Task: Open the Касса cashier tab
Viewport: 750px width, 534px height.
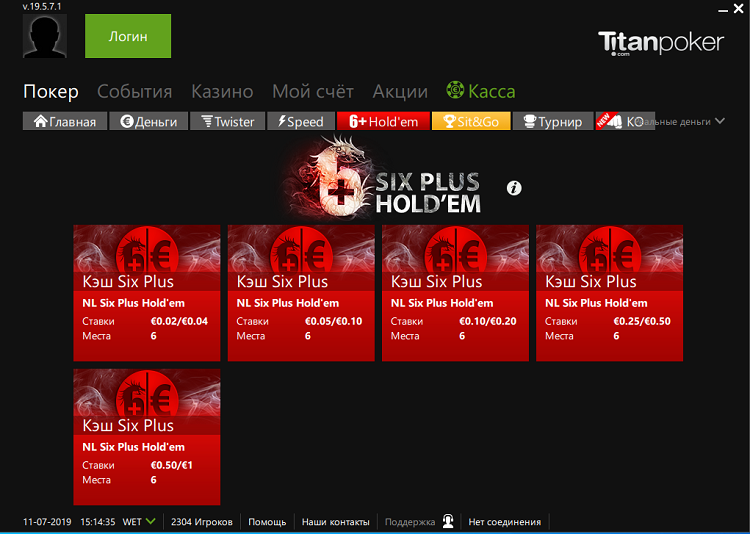Action: coord(481,92)
